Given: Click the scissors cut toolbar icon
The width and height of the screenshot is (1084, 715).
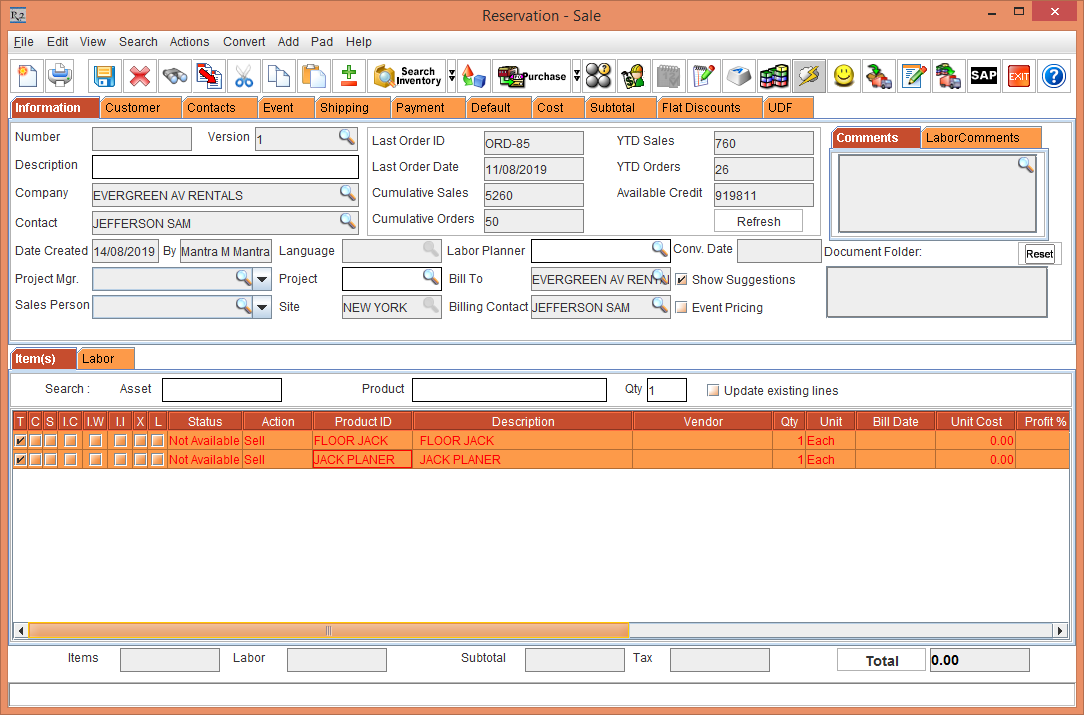Looking at the screenshot, I should point(243,76).
